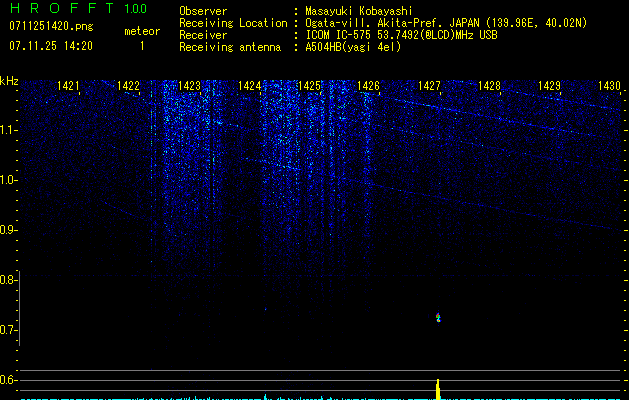Click the 1427 time marker

click(x=429, y=86)
